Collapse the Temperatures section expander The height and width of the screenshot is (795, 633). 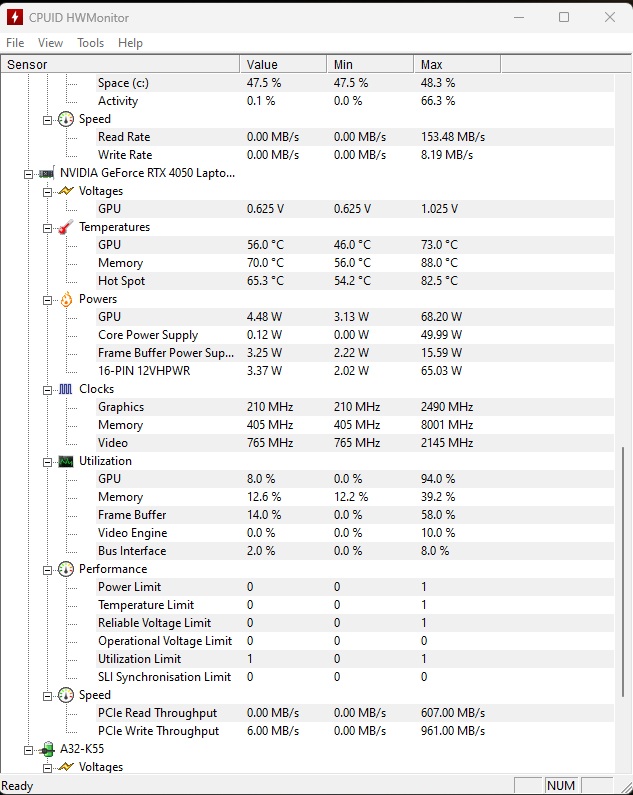(x=47, y=227)
